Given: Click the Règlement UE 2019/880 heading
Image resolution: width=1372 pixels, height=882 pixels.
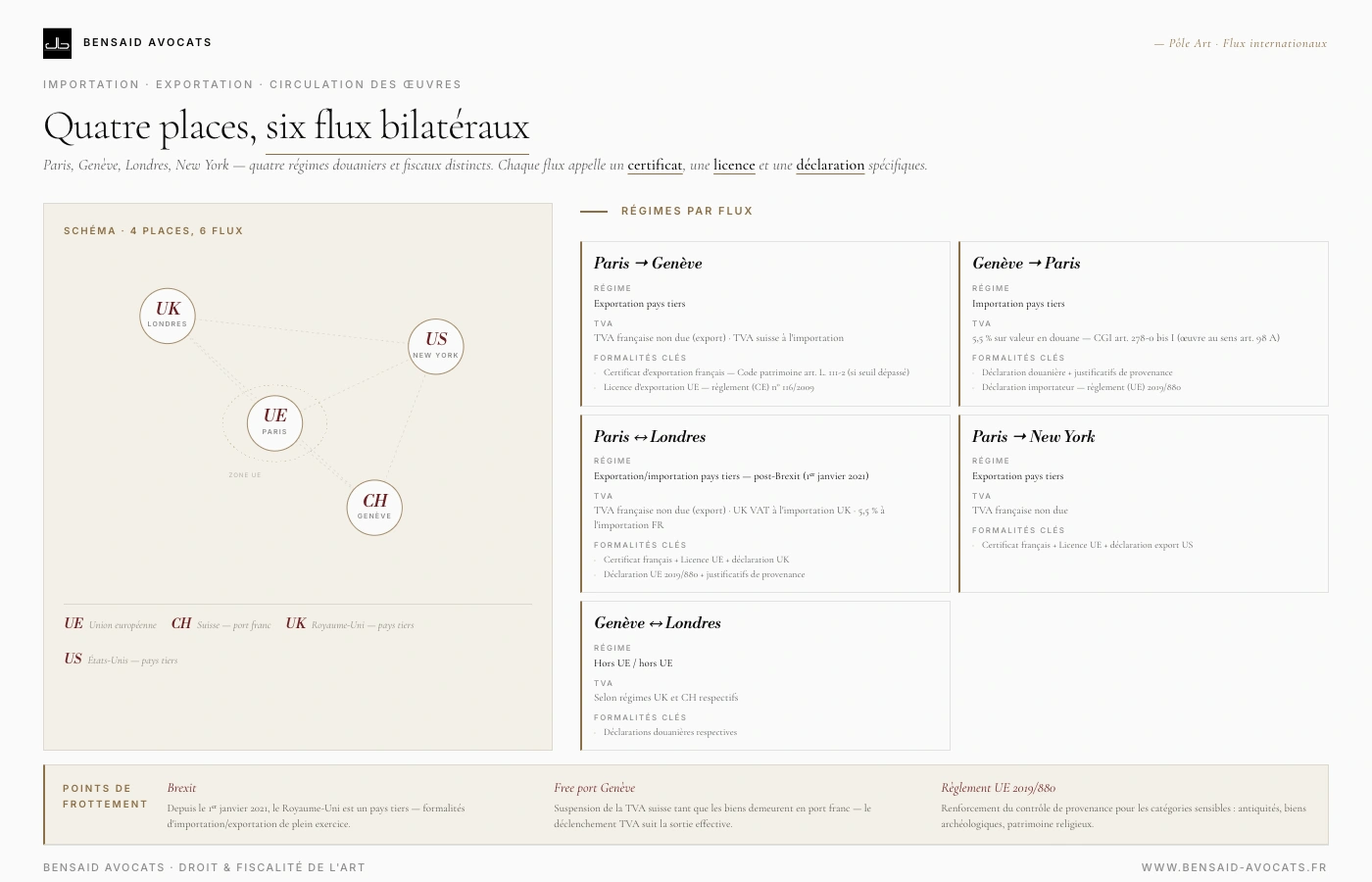Looking at the screenshot, I should coord(998,788).
